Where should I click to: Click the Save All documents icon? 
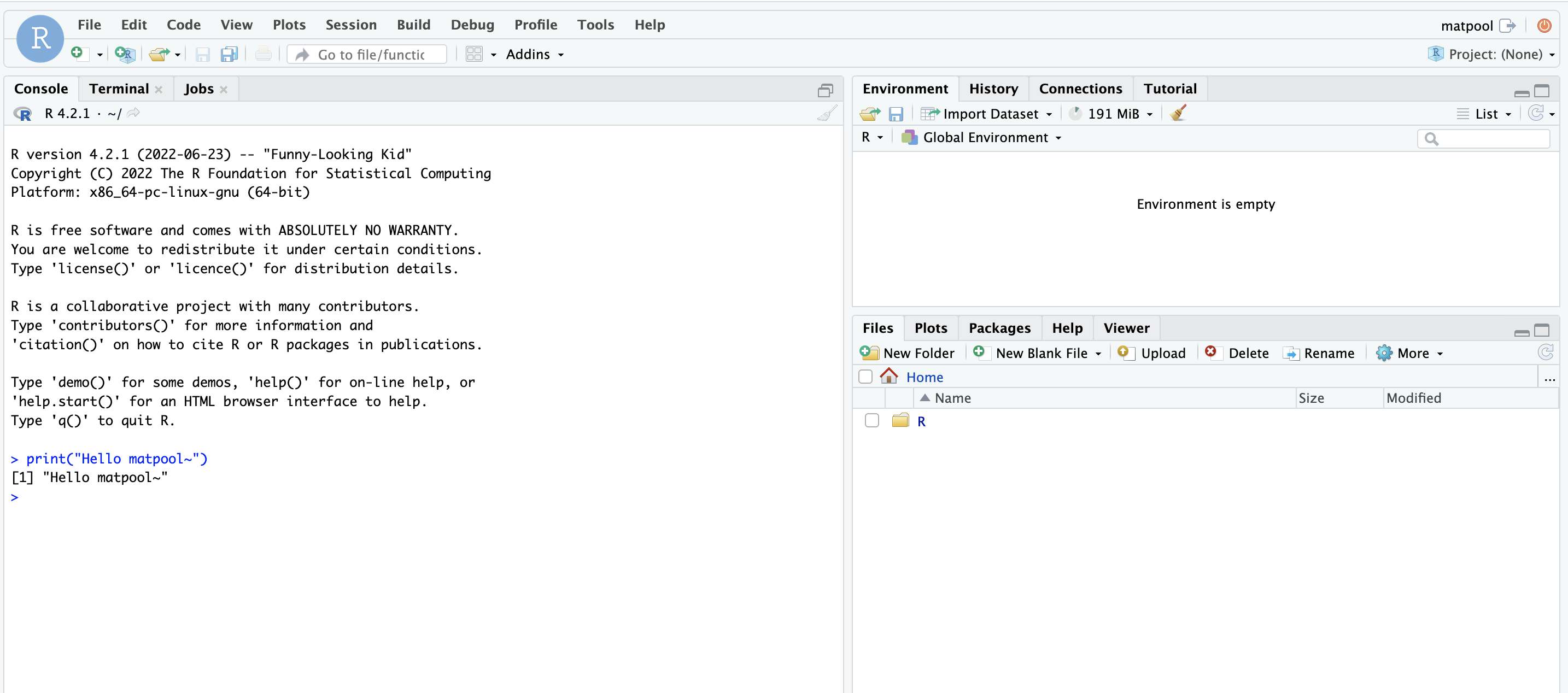230,54
